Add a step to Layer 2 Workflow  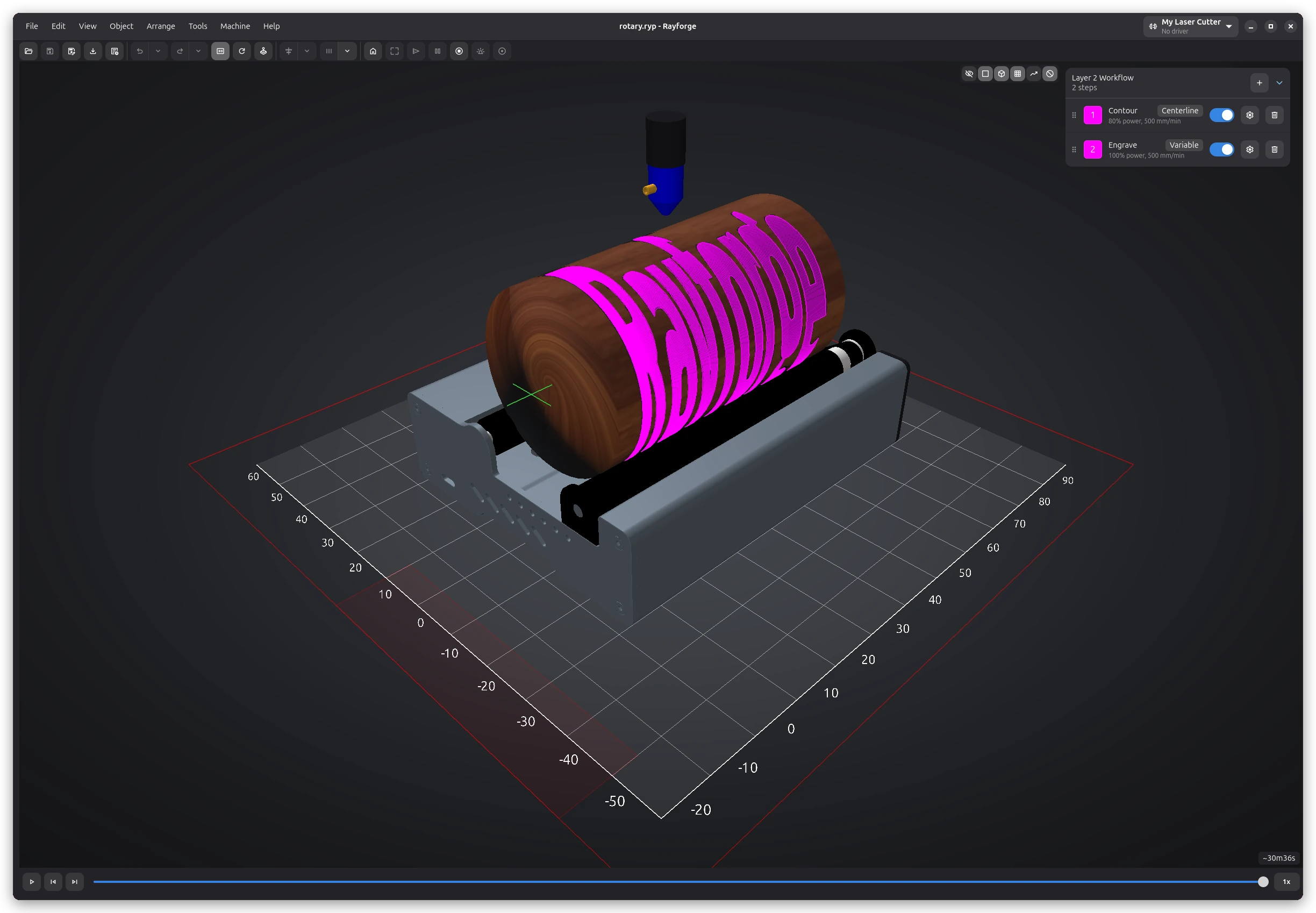pos(1260,82)
